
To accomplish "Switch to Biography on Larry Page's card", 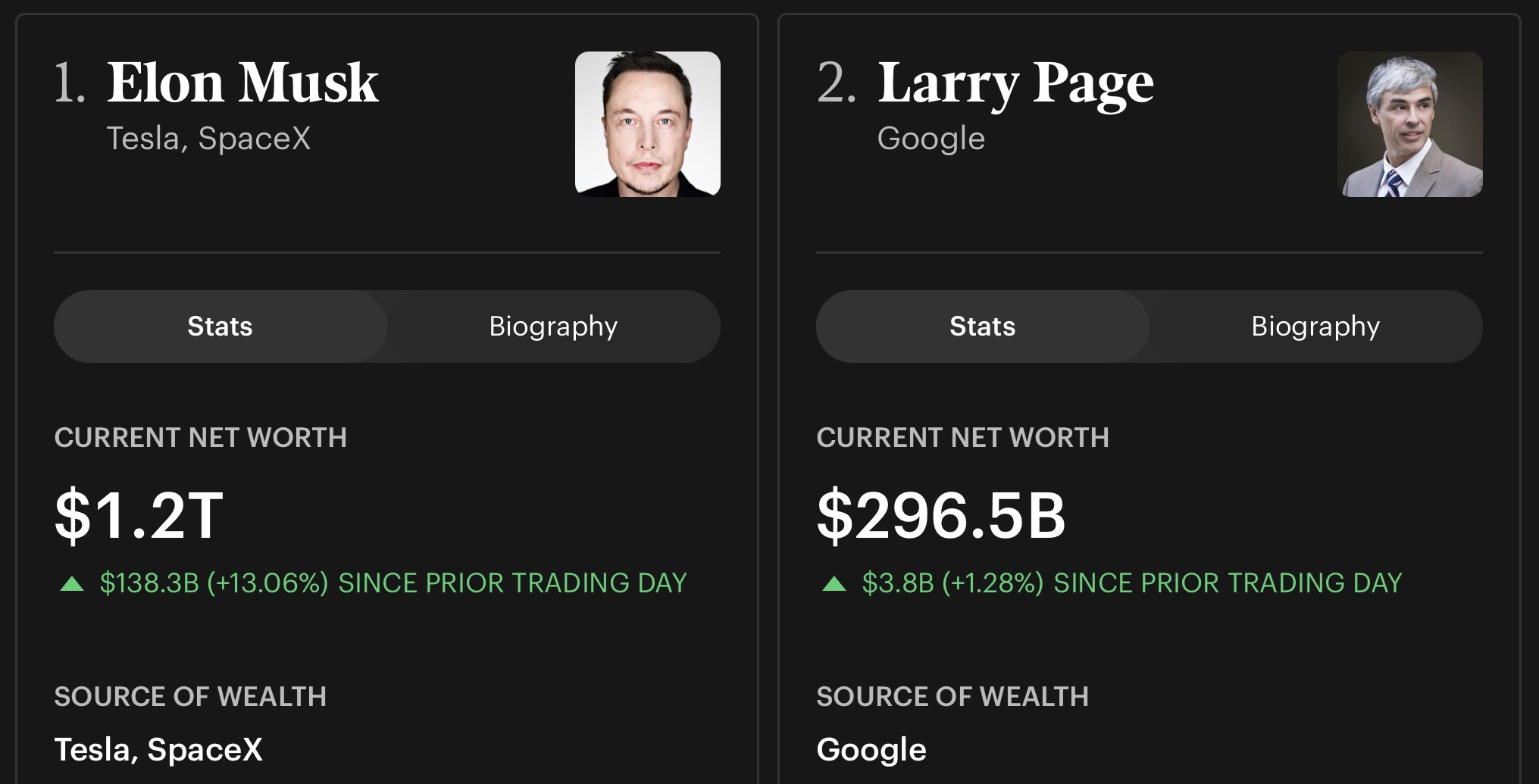I will point(1316,326).
